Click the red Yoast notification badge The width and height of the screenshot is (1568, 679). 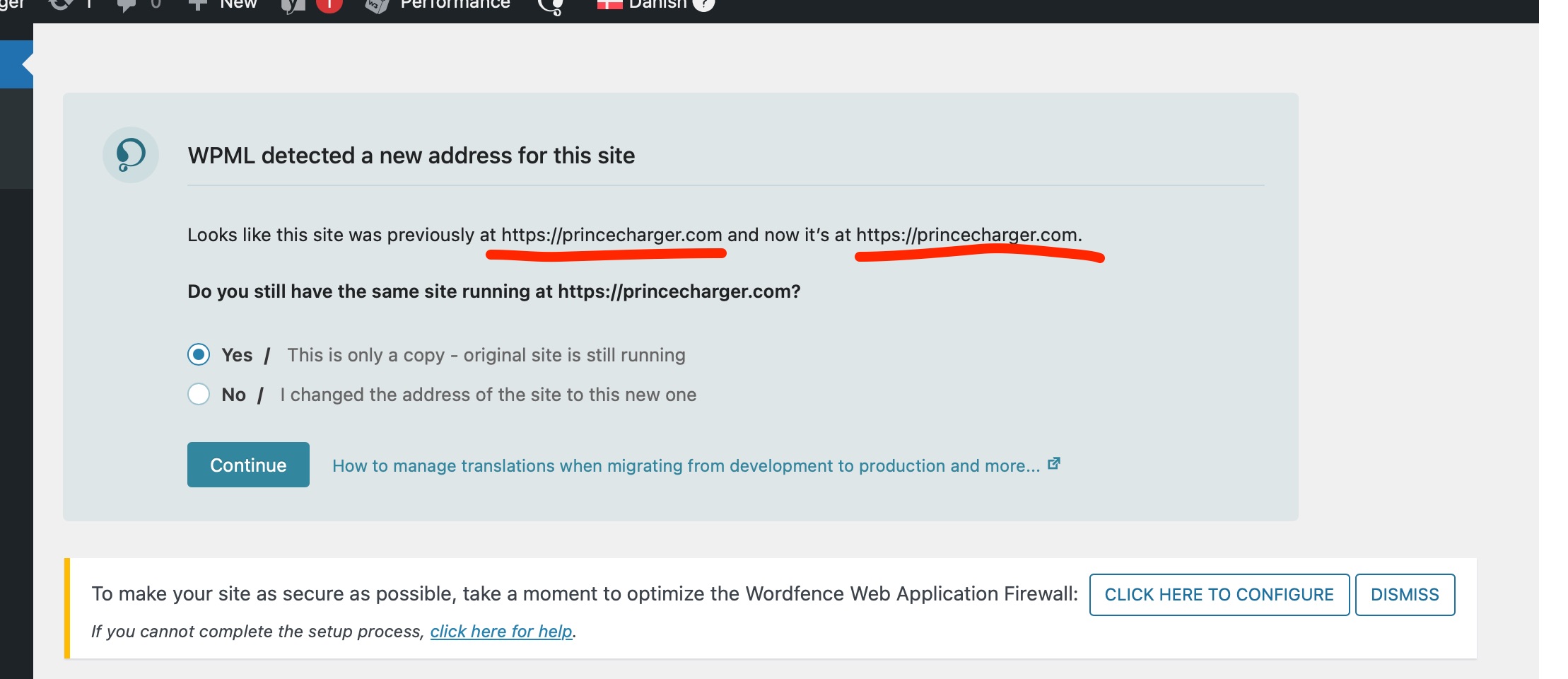click(x=329, y=5)
